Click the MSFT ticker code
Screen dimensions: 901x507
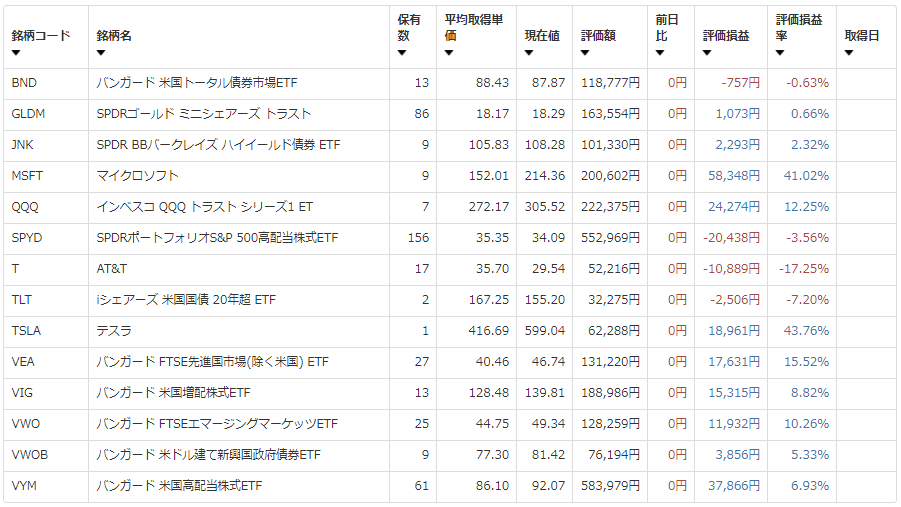[x=27, y=176]
